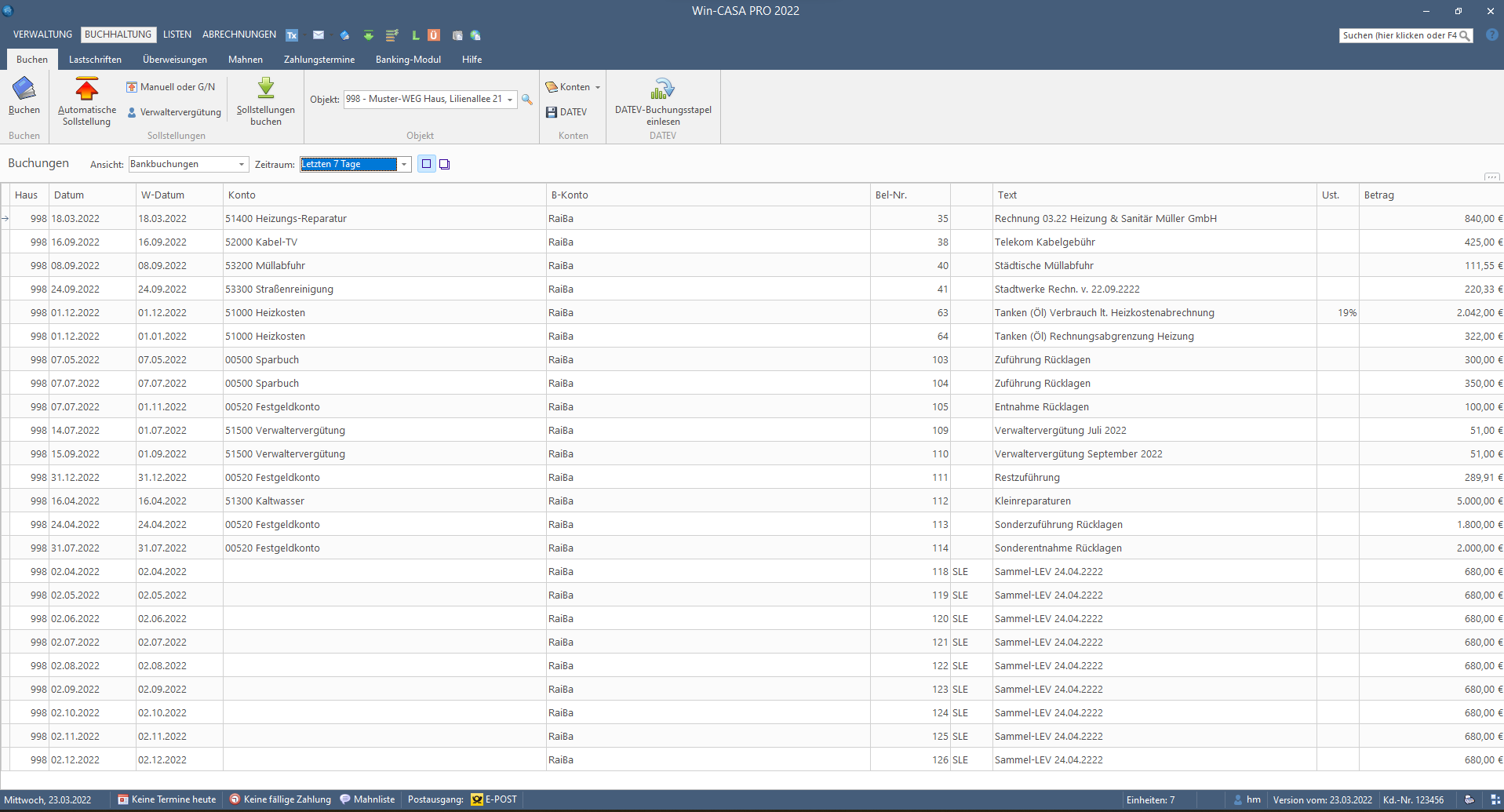Sort by the Betrag column header
Image resolution: width=1504 pixels, height=812 pixels.
point(1431,195)
